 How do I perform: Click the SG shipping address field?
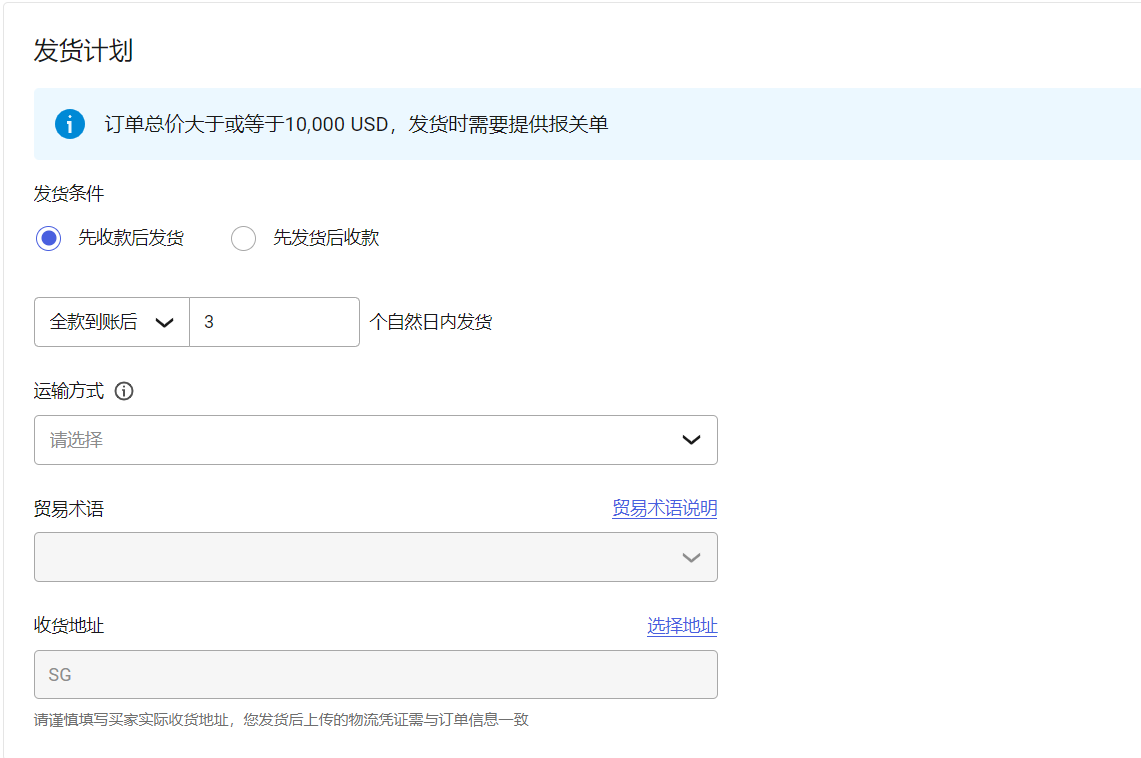[x=375, y=674]
